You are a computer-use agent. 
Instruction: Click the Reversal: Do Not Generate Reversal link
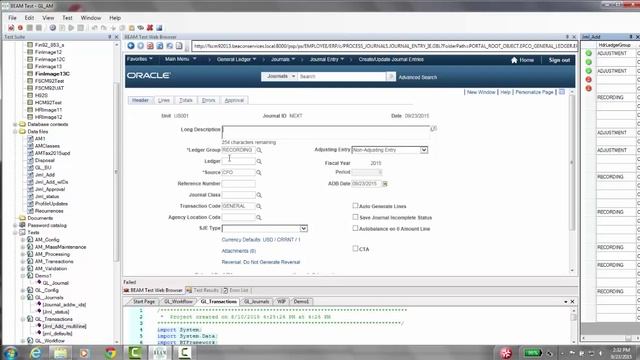(x=261, y=262)
